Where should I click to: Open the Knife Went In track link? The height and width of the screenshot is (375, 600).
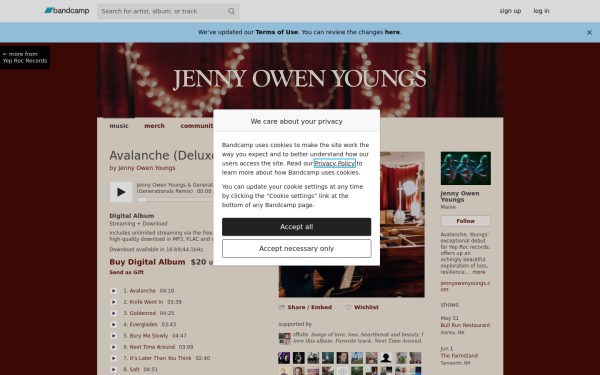[x=146, y=302]
